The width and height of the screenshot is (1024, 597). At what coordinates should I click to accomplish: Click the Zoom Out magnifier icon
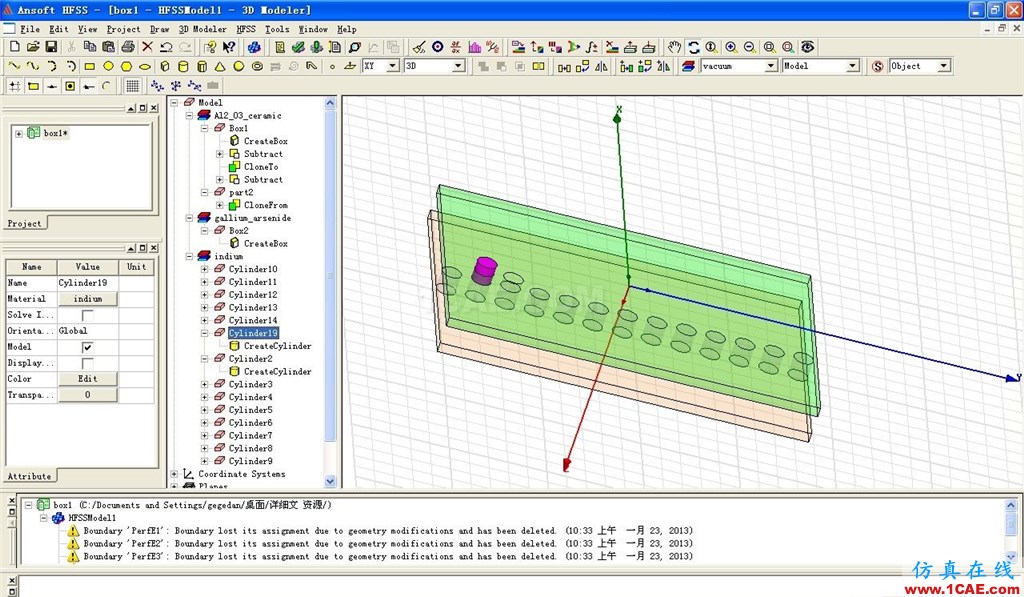(x=750, y=47)
